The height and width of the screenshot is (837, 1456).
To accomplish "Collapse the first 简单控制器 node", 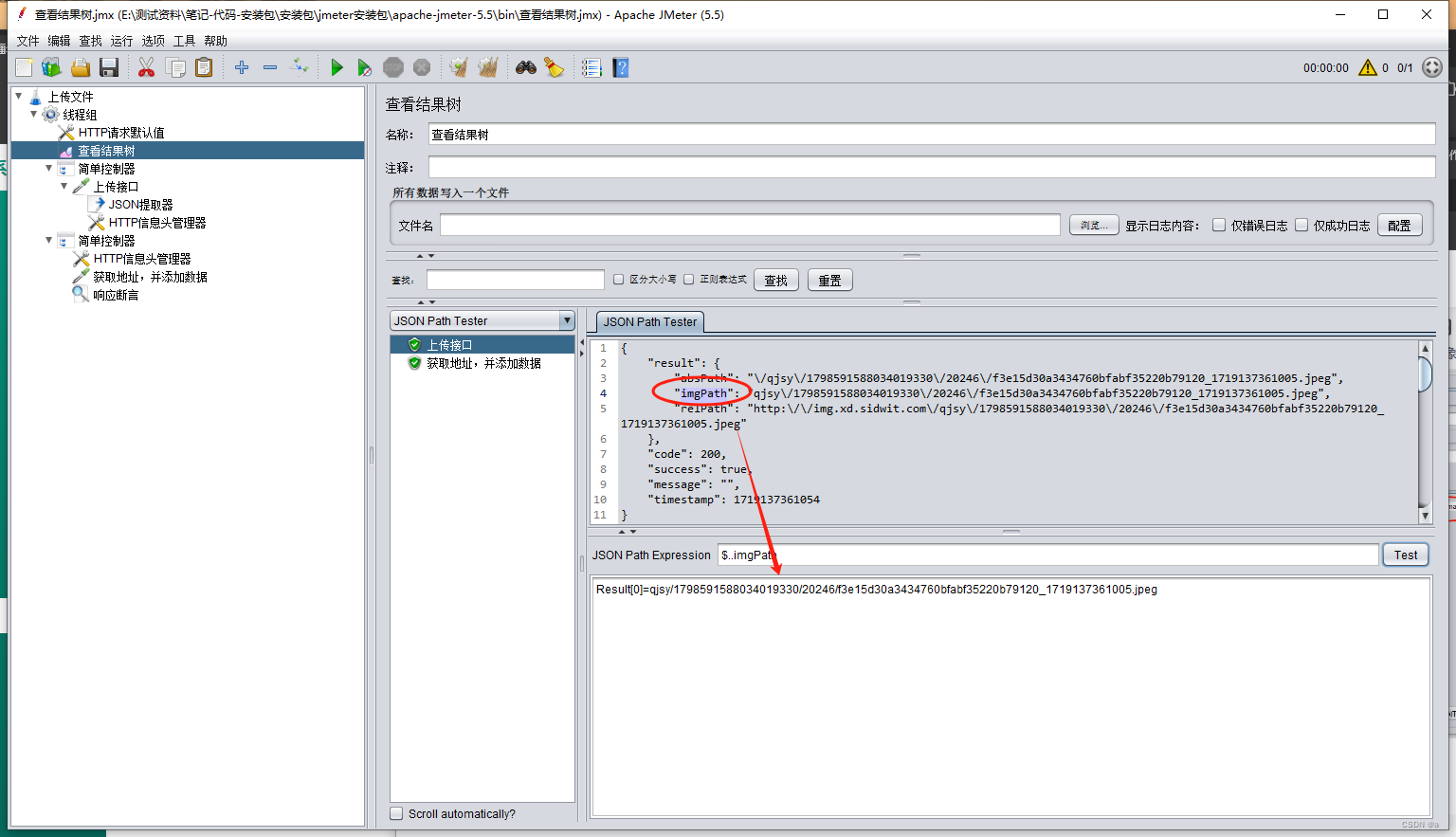I will (48, 168).
